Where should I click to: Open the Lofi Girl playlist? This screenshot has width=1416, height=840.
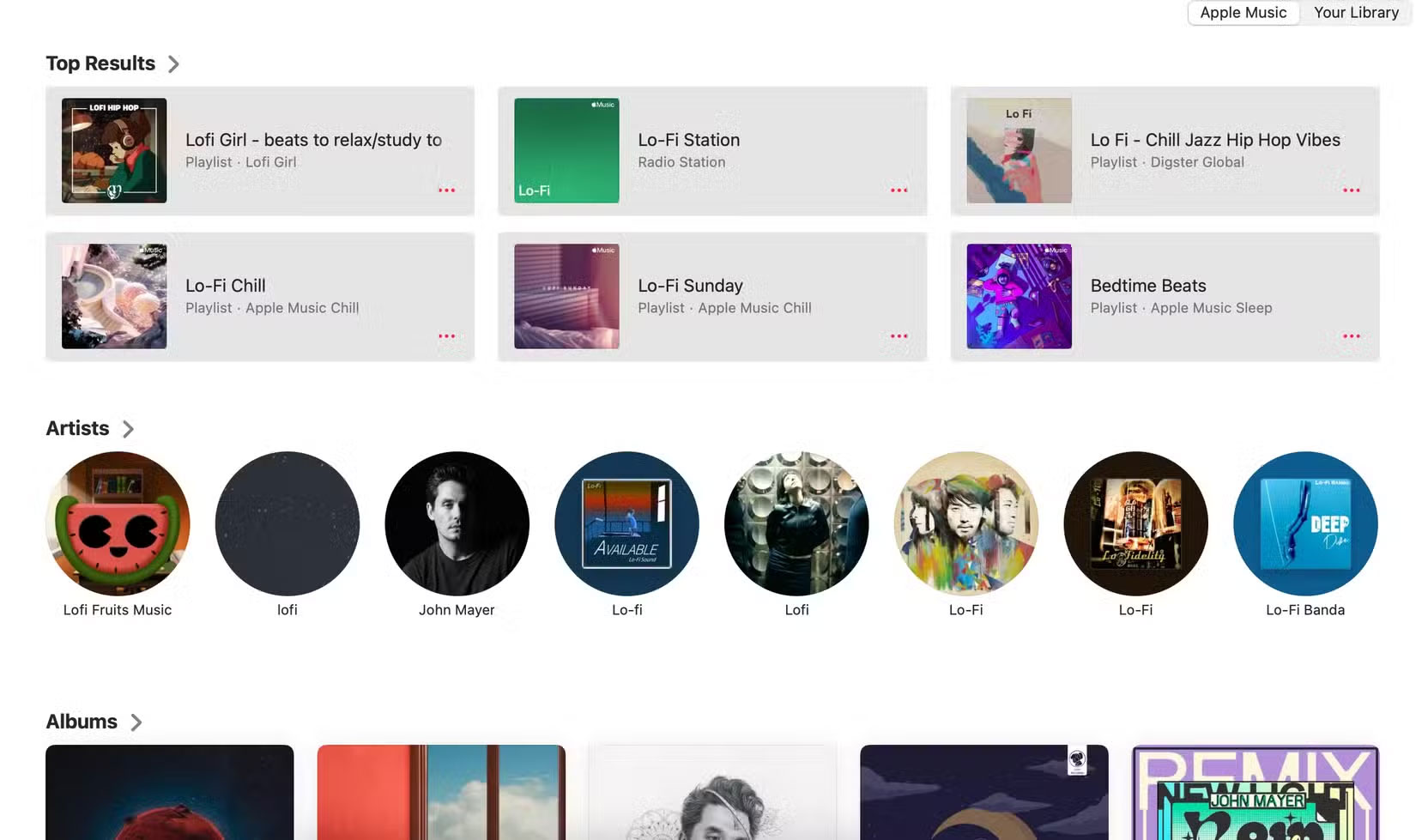(313, 140)
